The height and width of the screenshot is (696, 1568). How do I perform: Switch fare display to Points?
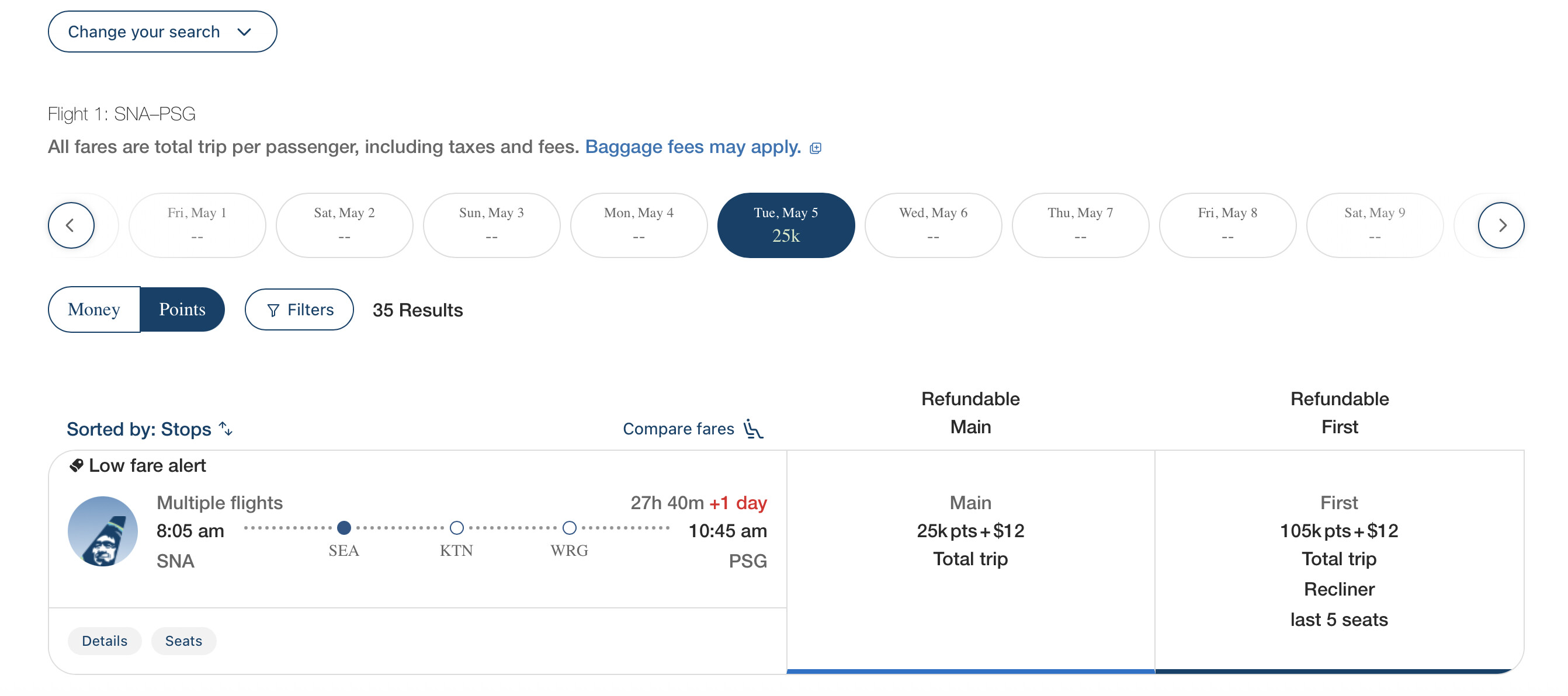[x=182, y=309]
